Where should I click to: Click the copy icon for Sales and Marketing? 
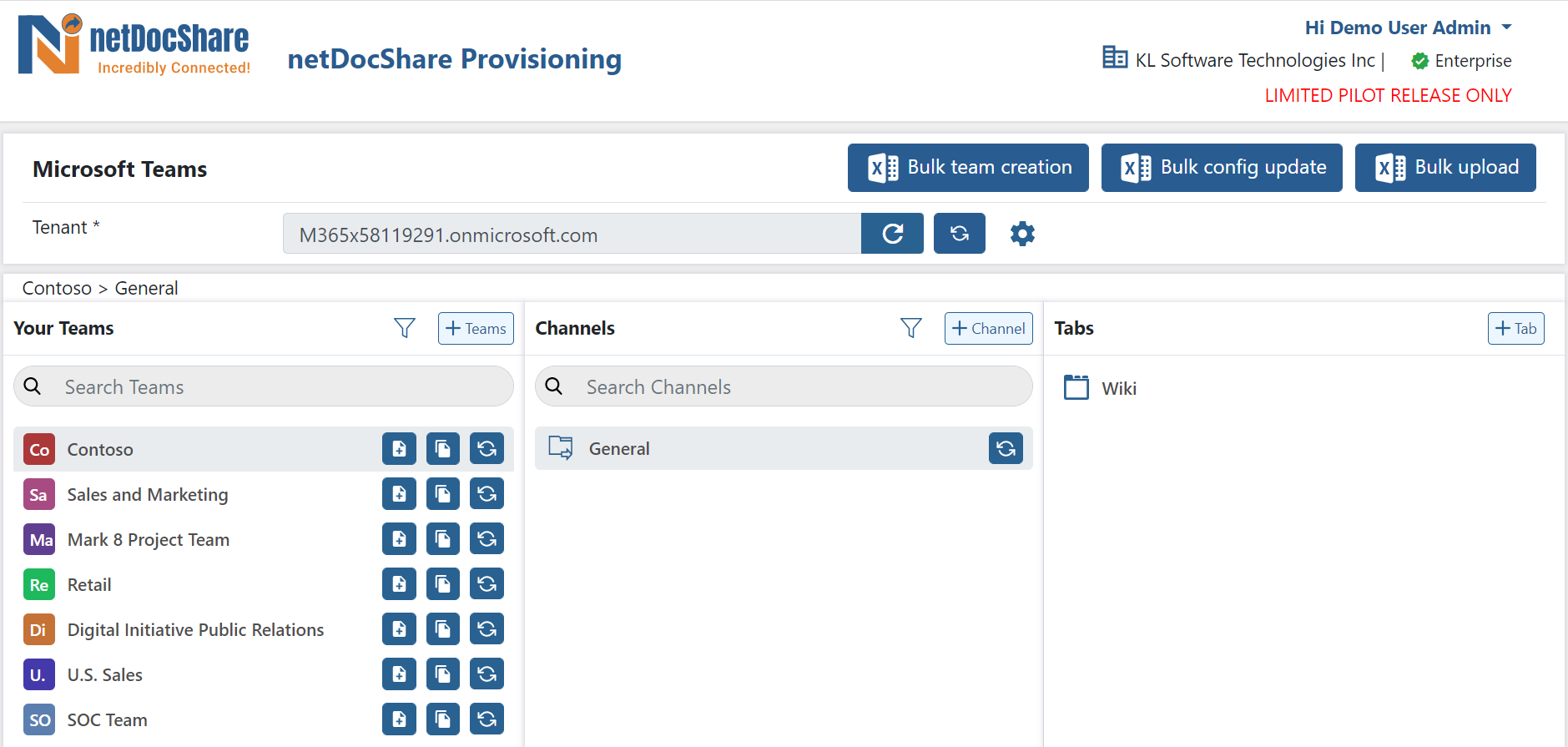pos(443,494)
